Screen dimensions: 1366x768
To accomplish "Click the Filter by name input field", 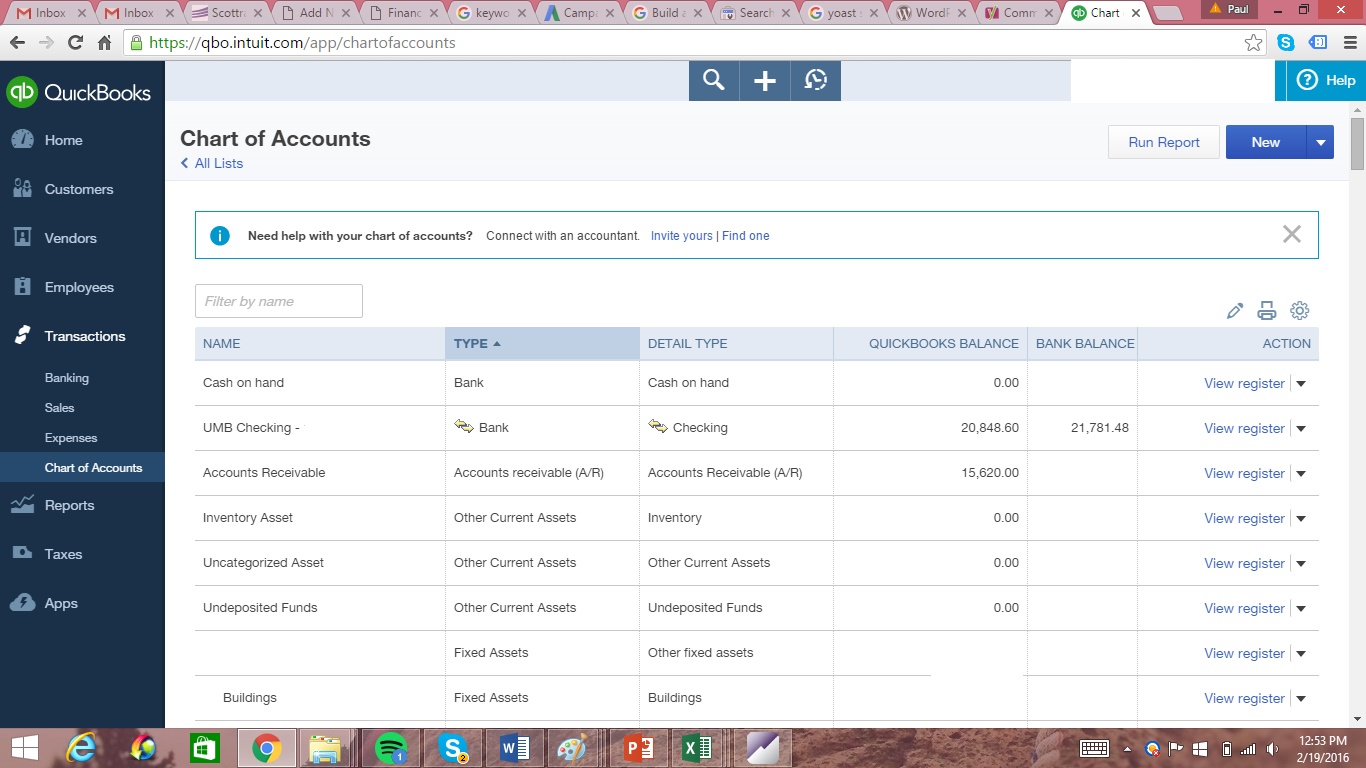I will 278,300.
